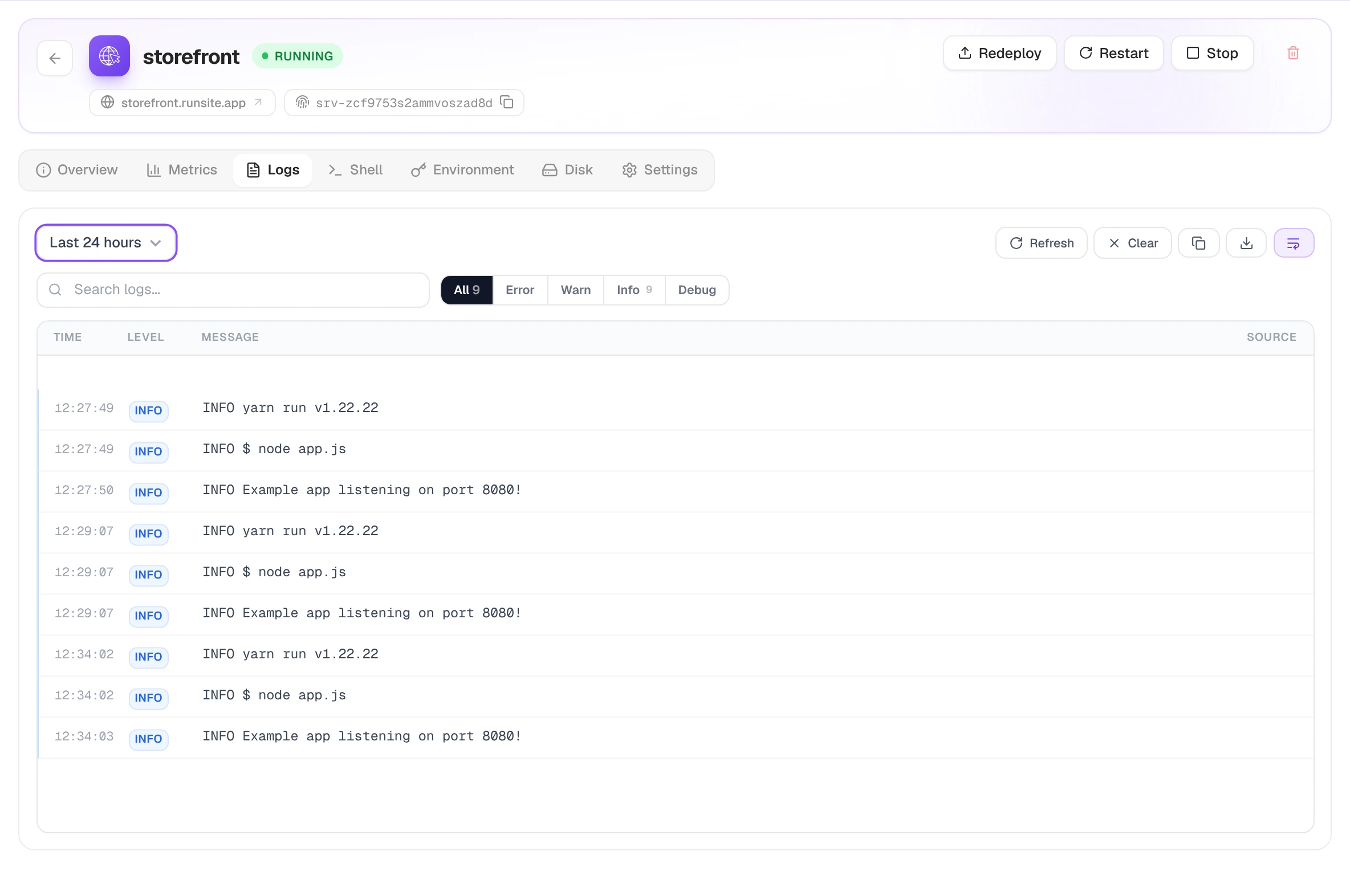Select the 12:27:50 port 8080 log row
The height and width of the screenshot is (896, 1350).
(676, 491)
